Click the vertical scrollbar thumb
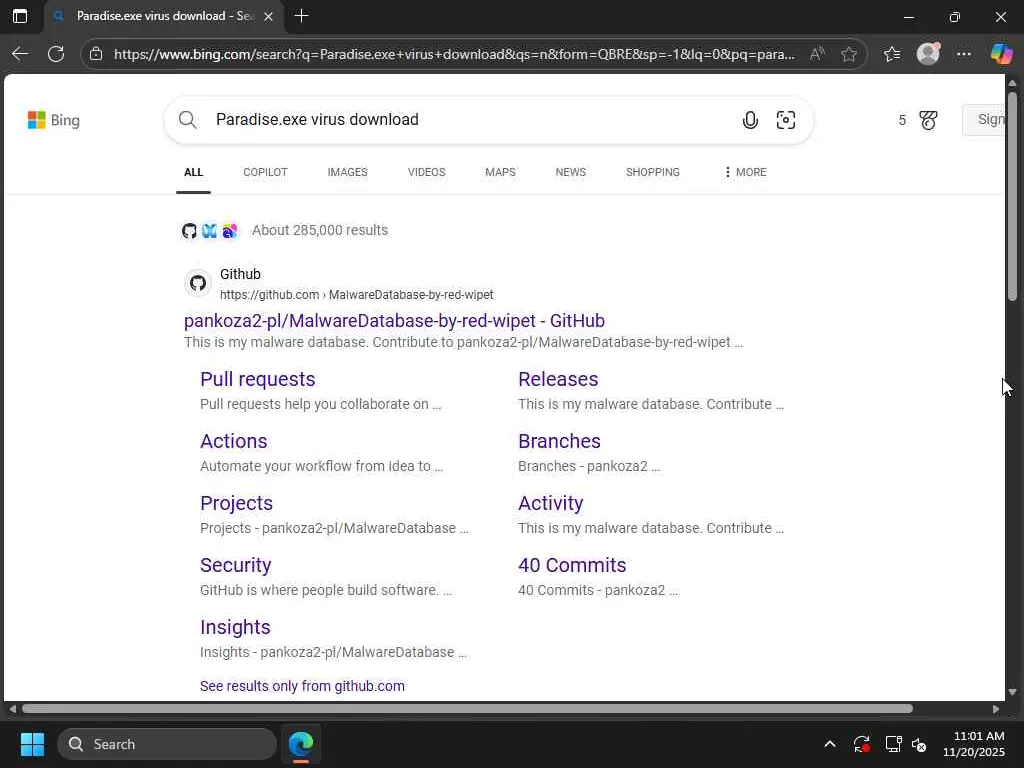1024x768 pixels. pyautogui.click(x=1012, y=196)
